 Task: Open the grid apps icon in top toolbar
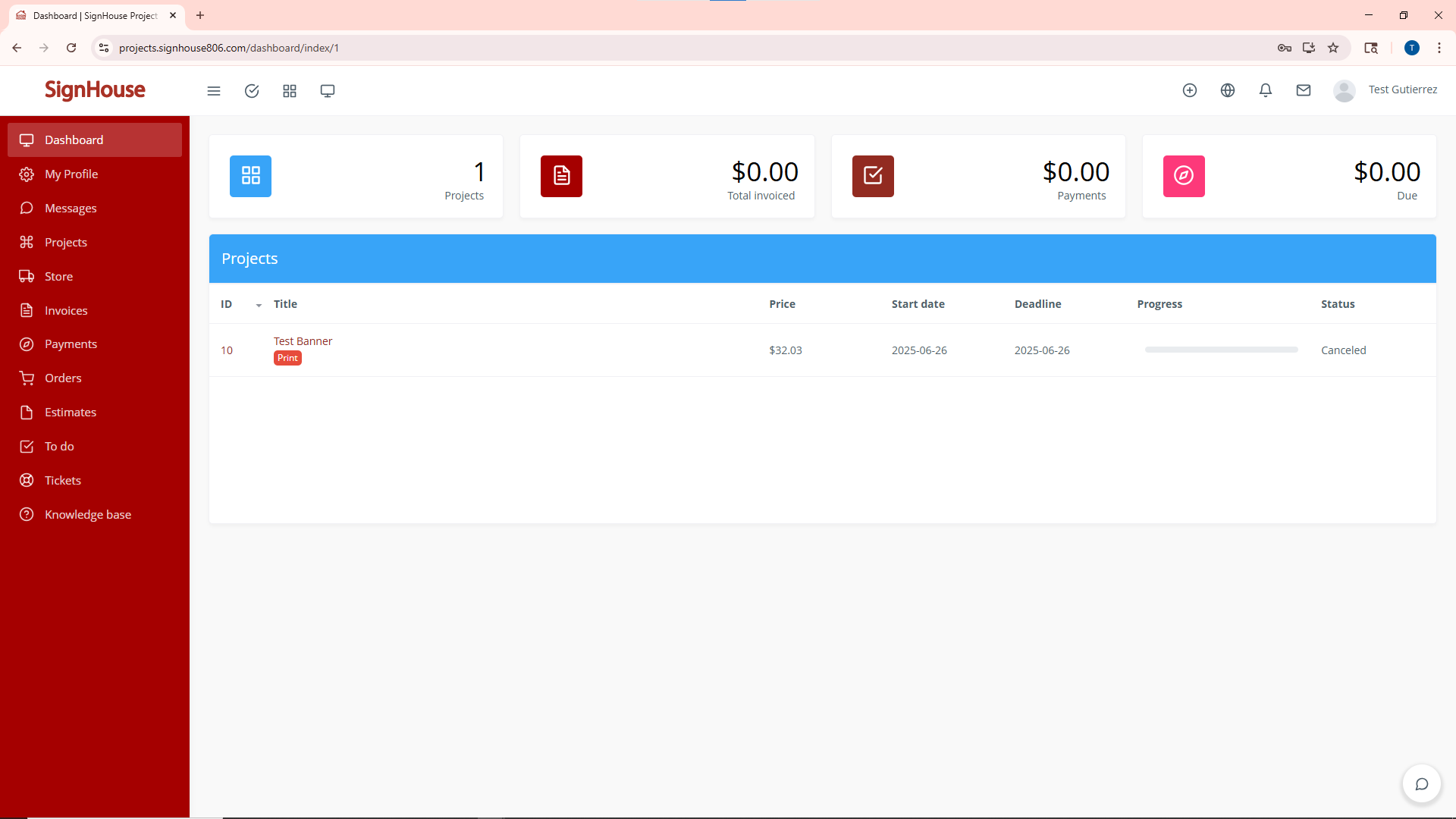[289, 90]
